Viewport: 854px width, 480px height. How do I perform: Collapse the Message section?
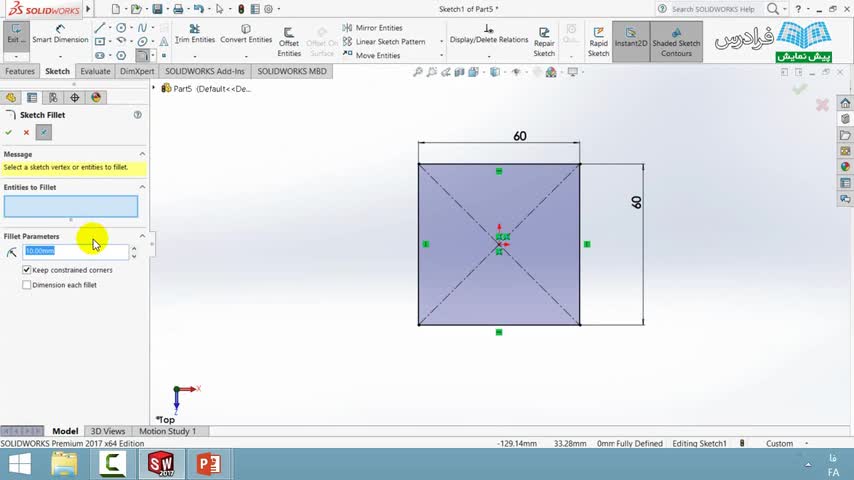(x=142, y=154)
